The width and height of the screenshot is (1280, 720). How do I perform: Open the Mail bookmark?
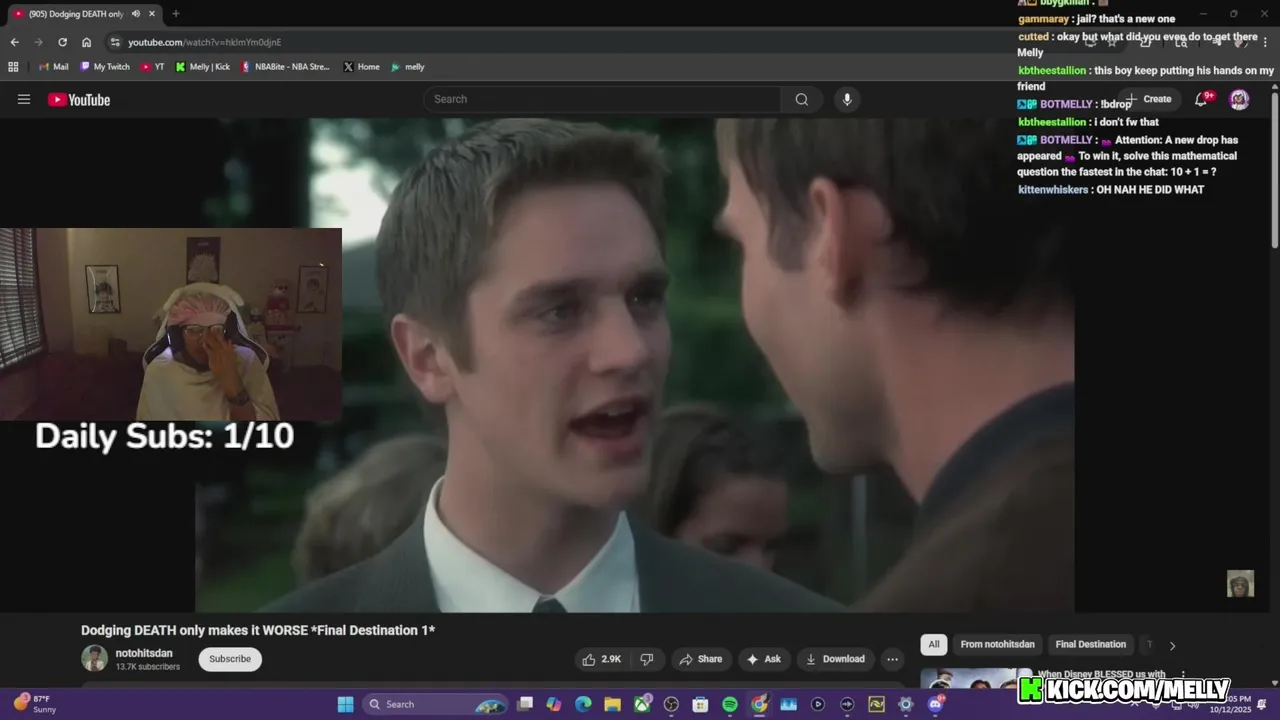(54, 67)
